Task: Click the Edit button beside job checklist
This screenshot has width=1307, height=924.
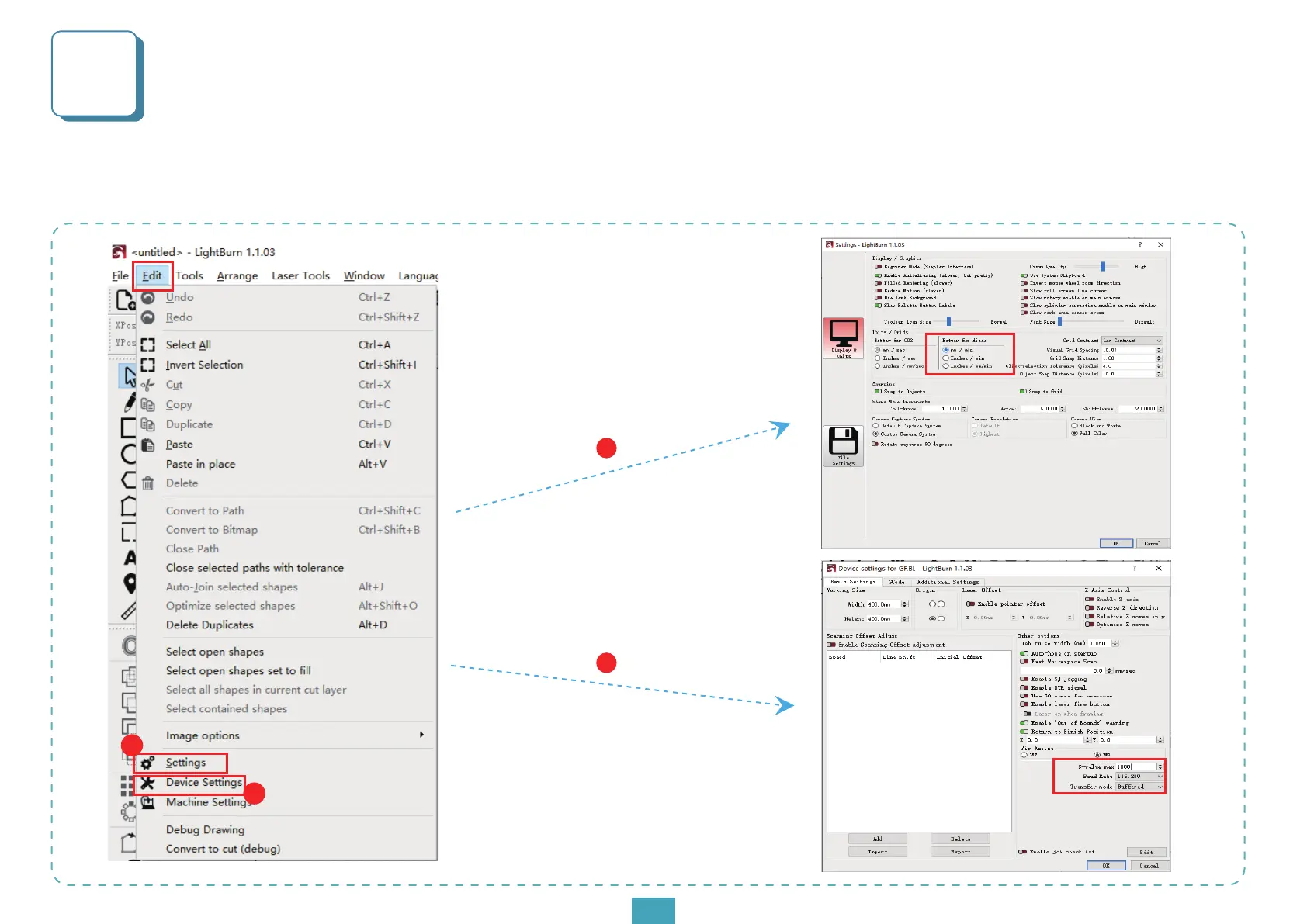Action: pyautogui.click(x=1146, y=852)
